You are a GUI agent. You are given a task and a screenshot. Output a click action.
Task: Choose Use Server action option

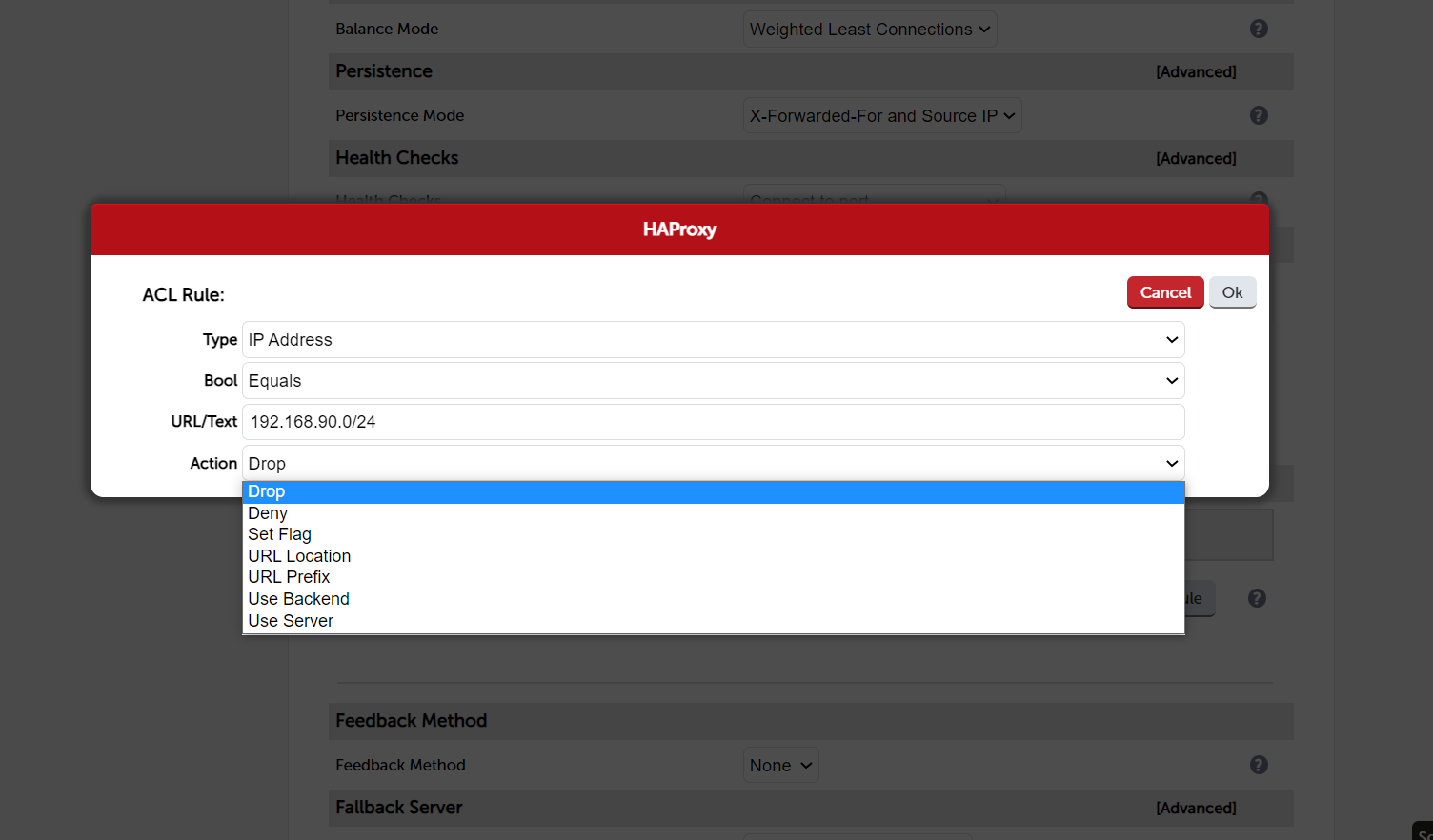click(713, 621)
